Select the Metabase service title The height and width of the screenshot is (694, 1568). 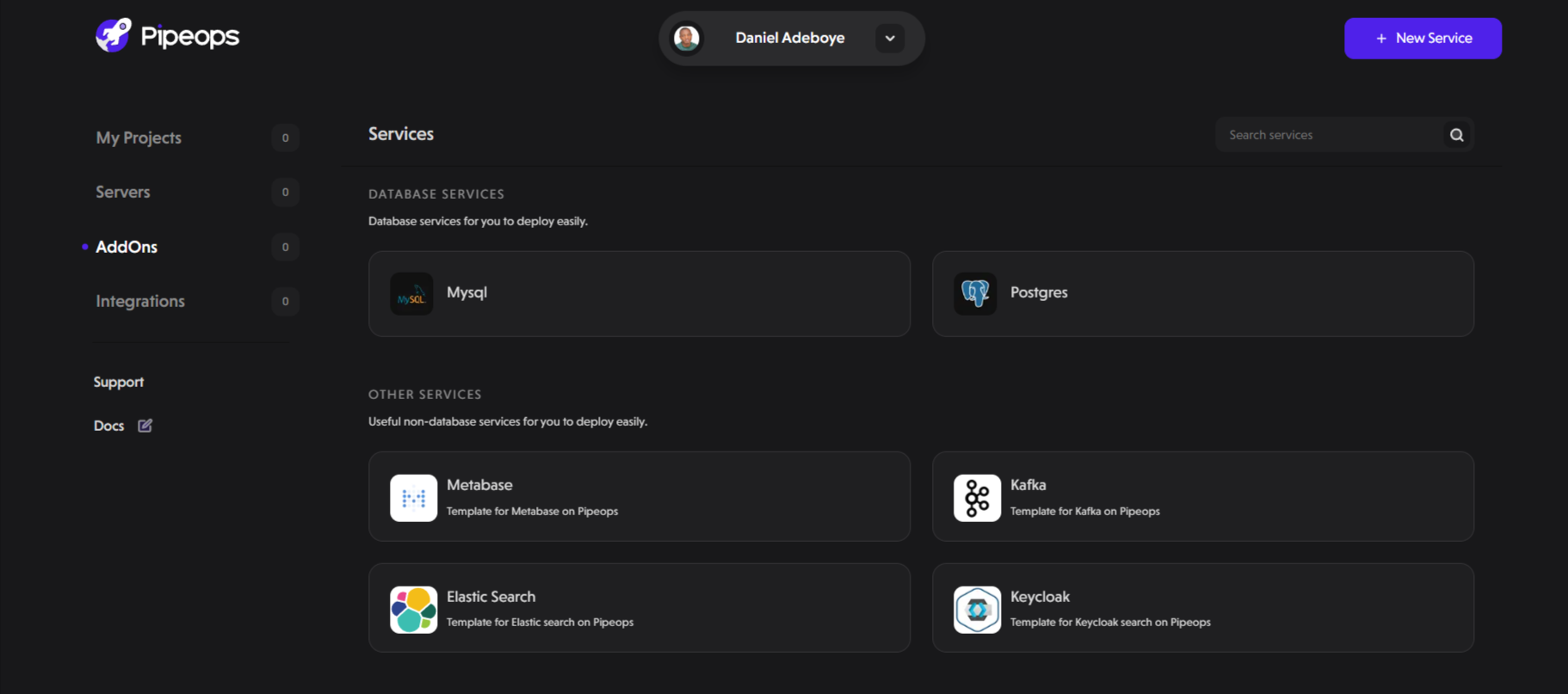(x=479, y=485)
